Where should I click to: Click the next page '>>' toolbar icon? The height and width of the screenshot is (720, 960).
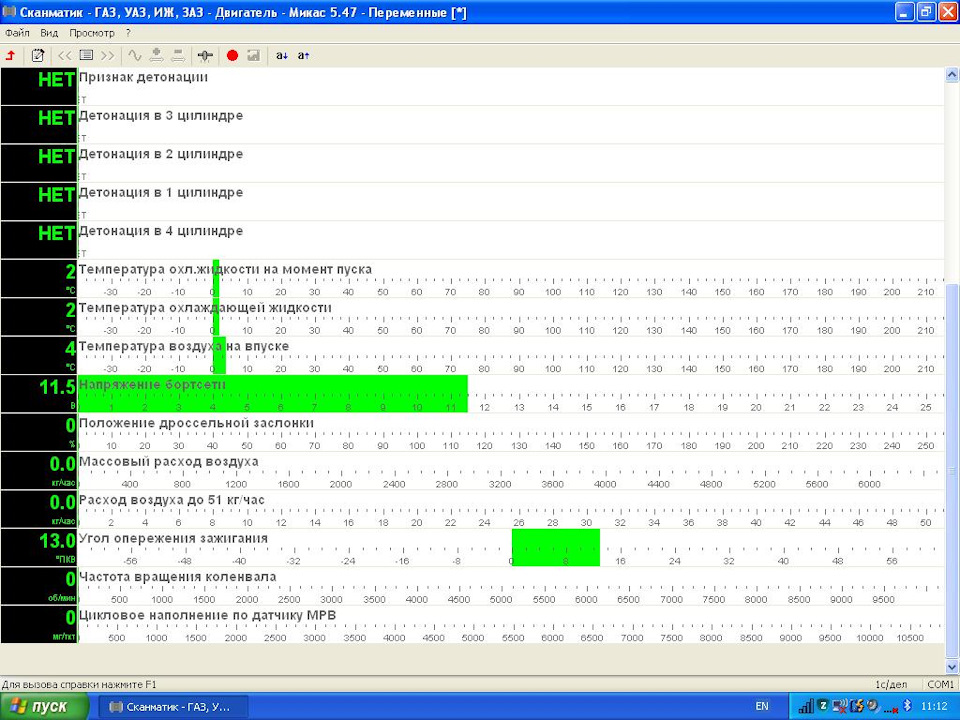click(x=108, y=56)
